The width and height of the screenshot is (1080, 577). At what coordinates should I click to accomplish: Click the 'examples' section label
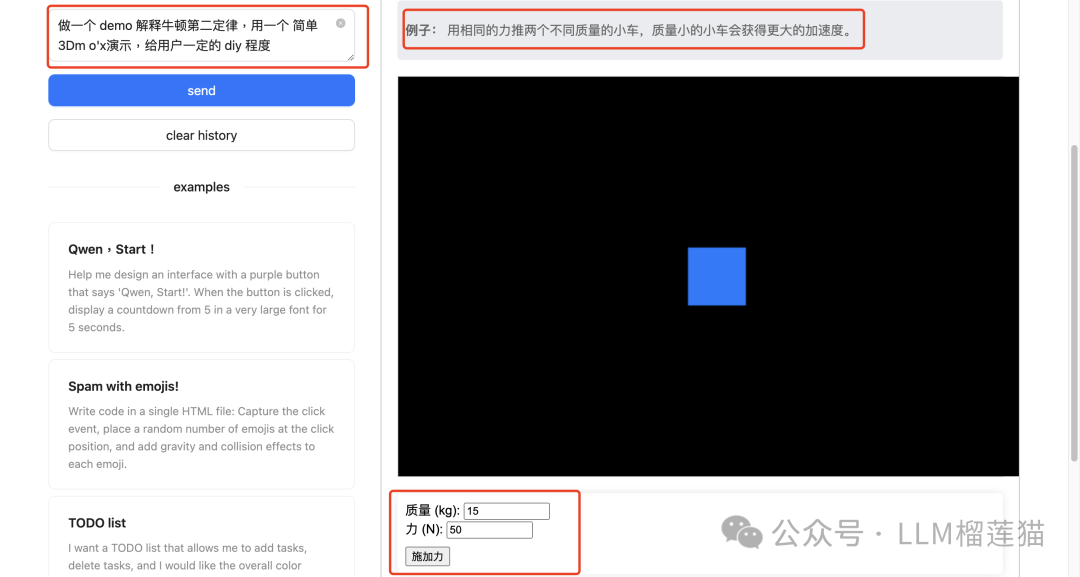click(x=201, y=187)
